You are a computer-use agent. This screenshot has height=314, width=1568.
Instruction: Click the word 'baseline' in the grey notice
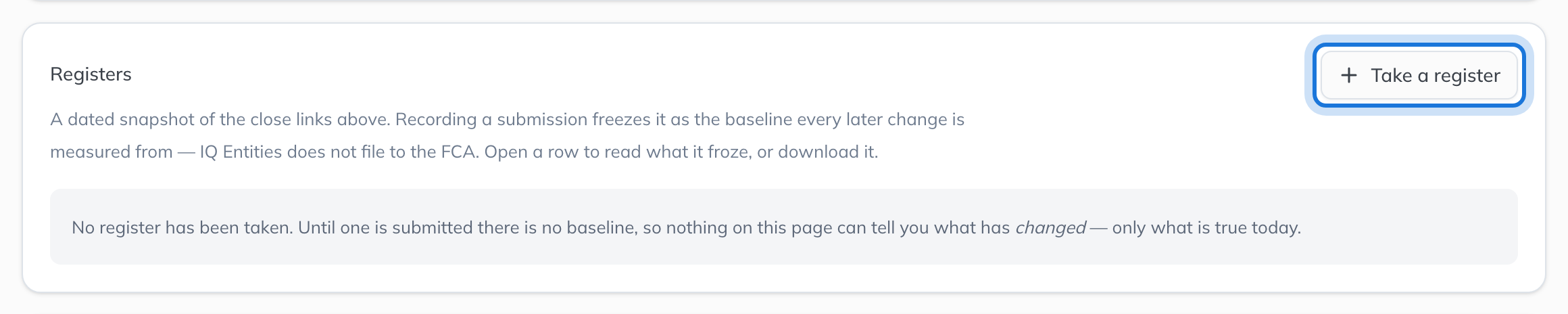tap(602, 227)
